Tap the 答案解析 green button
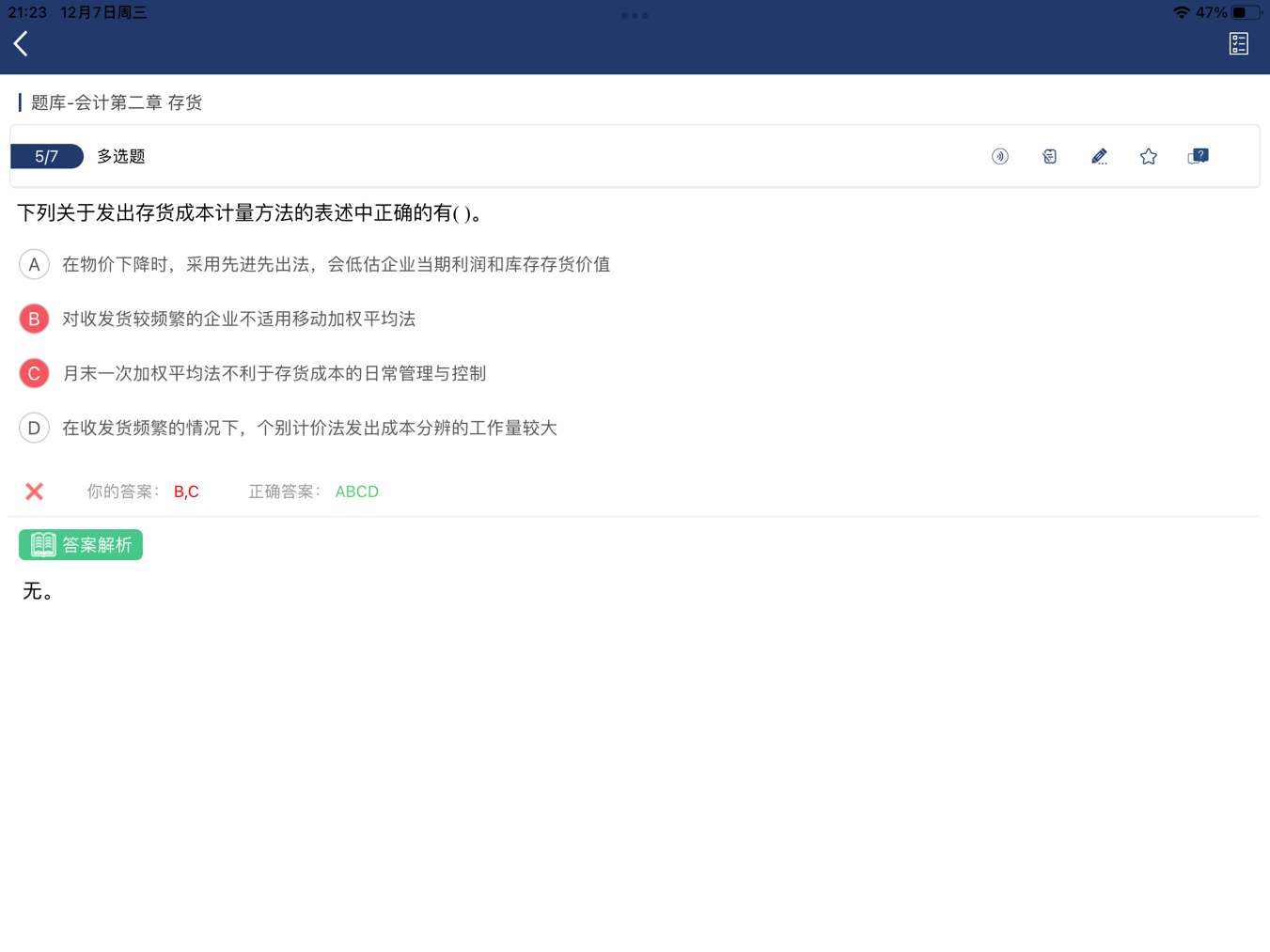Screen dimensions: 1270x952 pos(96,545)
